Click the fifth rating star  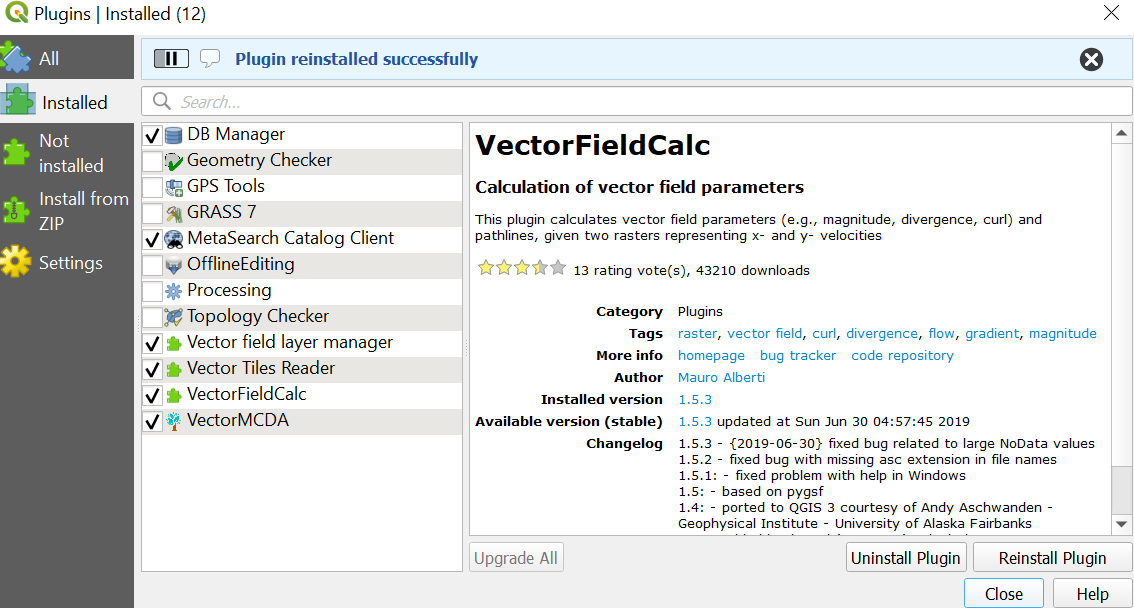pyautogui.click(x=557, y=269)
